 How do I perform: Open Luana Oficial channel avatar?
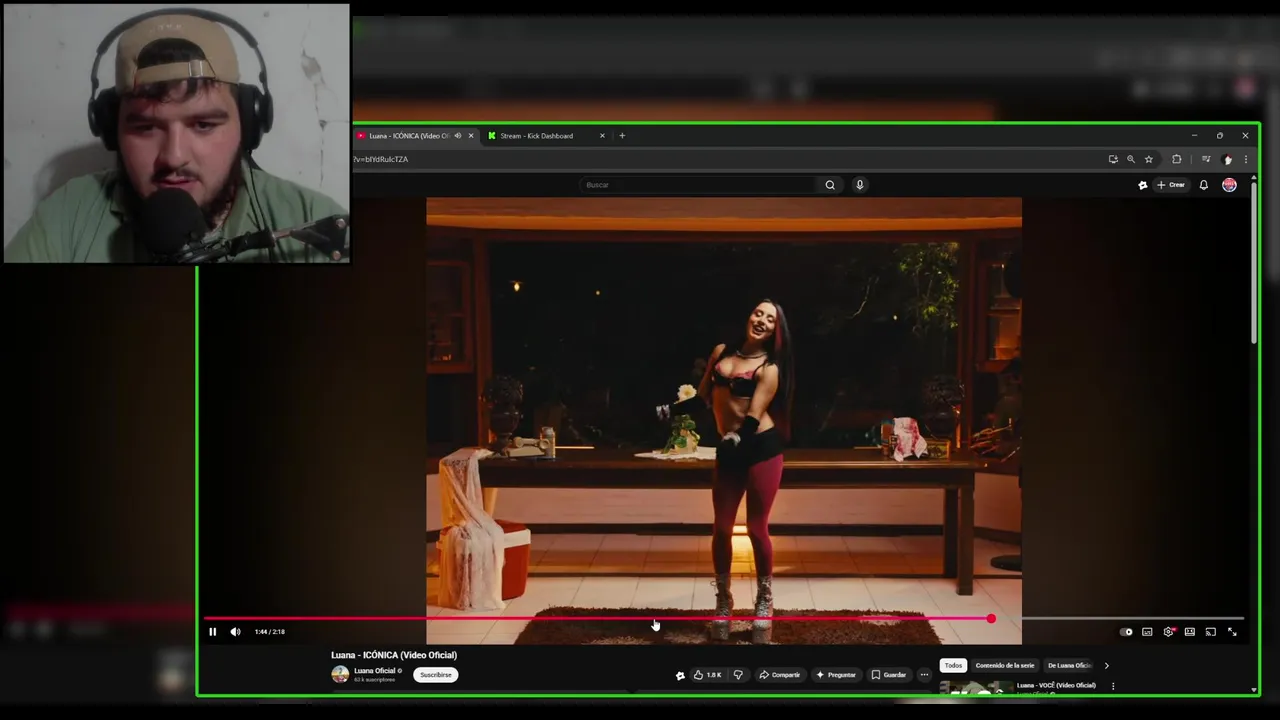point(340,675)
